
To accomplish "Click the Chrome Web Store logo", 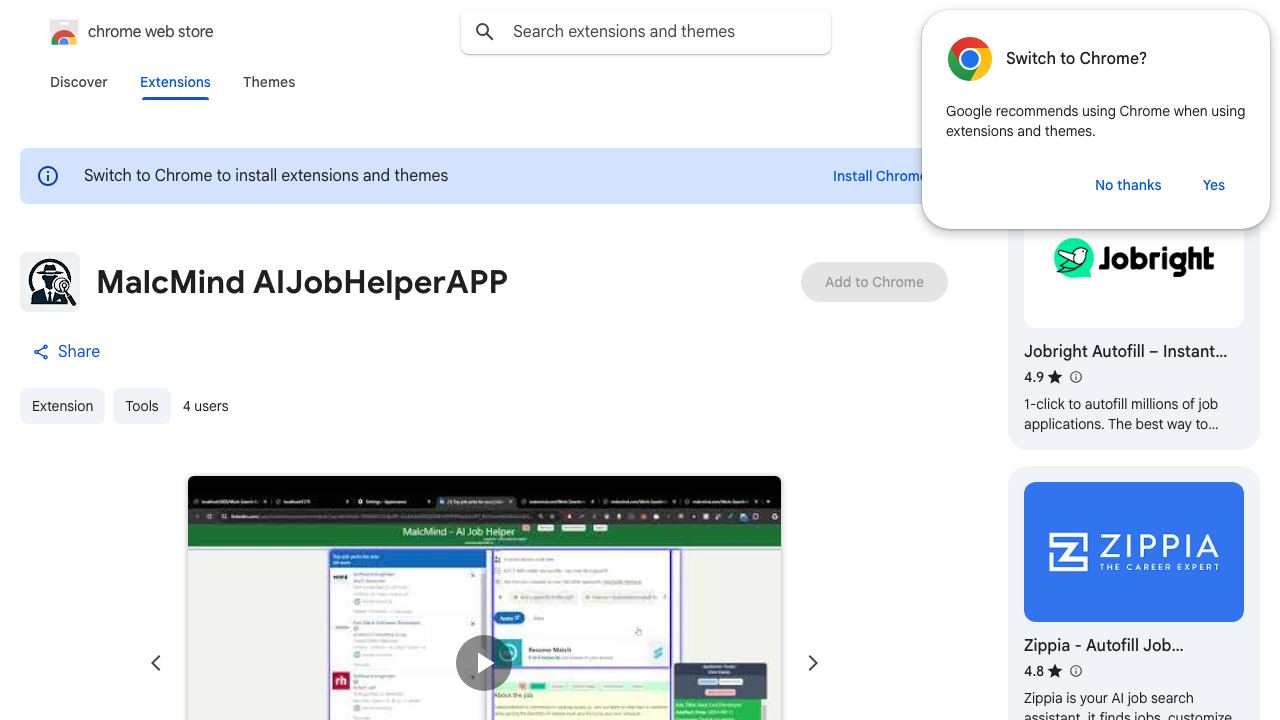I will (64, 32).
